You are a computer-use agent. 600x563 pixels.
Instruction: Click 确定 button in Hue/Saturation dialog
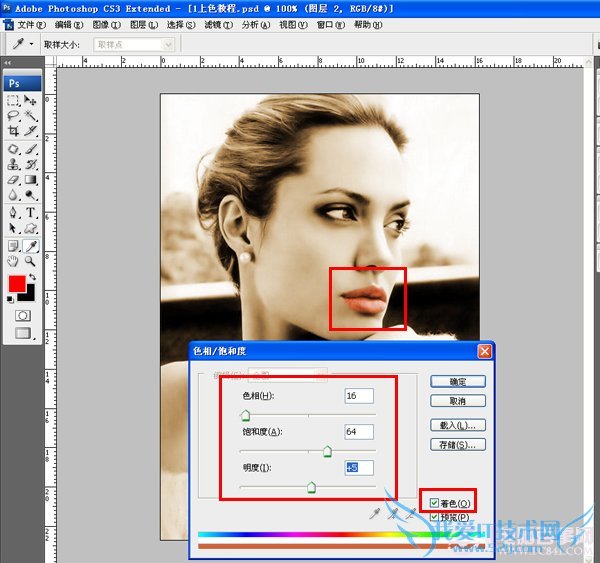coord(458,381)
